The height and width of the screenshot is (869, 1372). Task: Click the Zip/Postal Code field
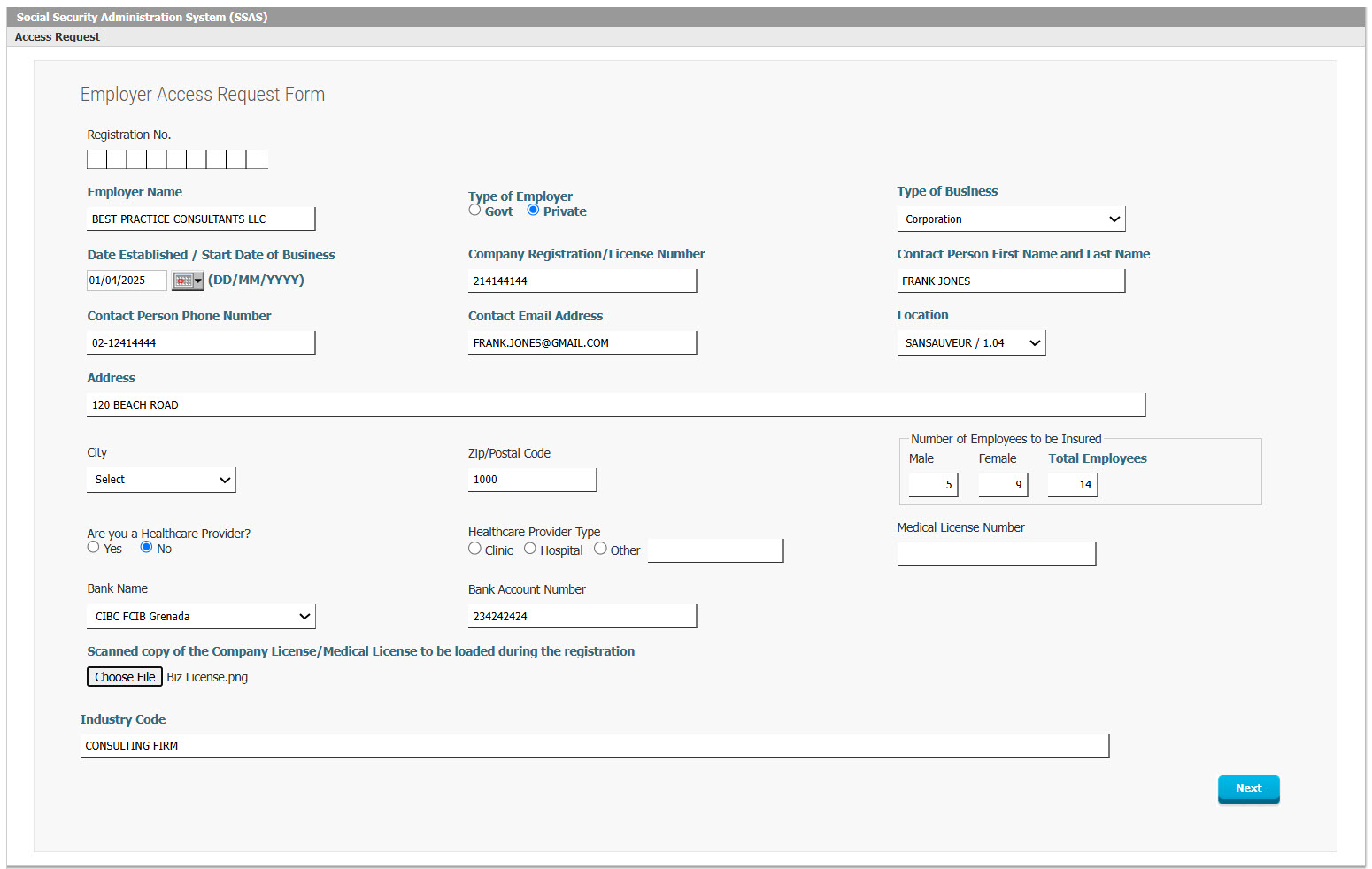(532, 480)
